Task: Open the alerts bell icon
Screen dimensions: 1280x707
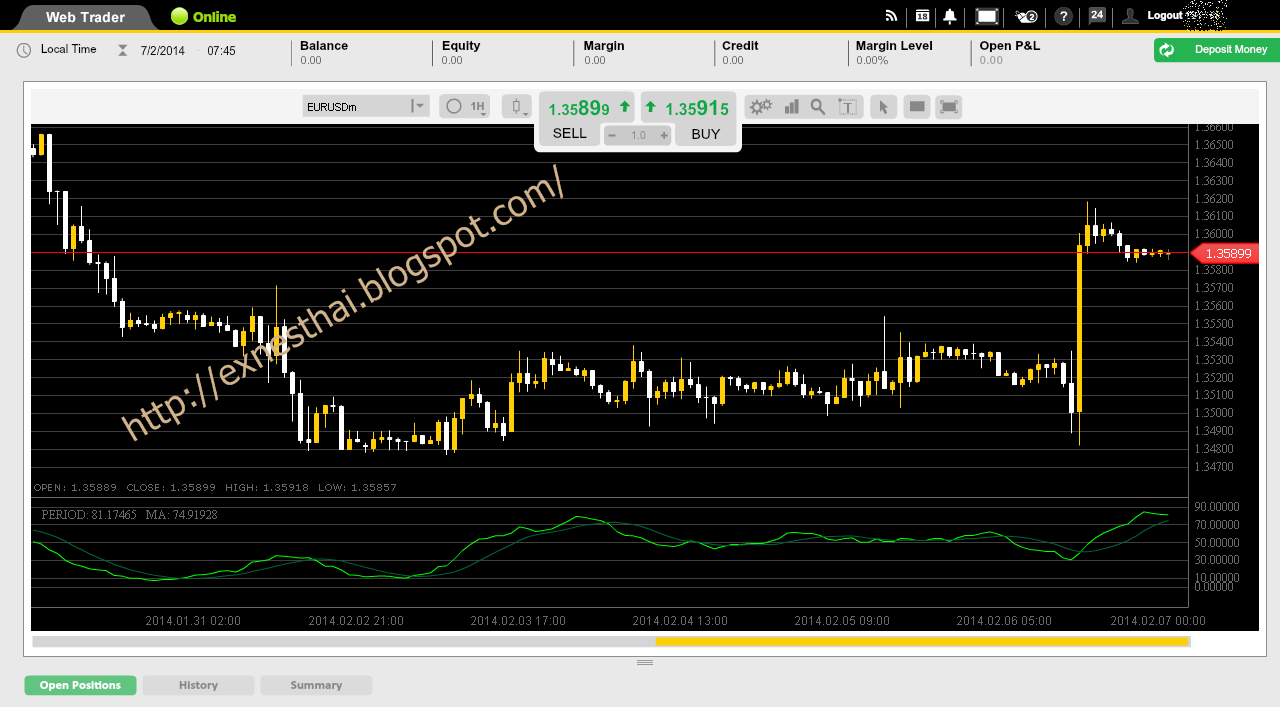Action: coord(950,16)
